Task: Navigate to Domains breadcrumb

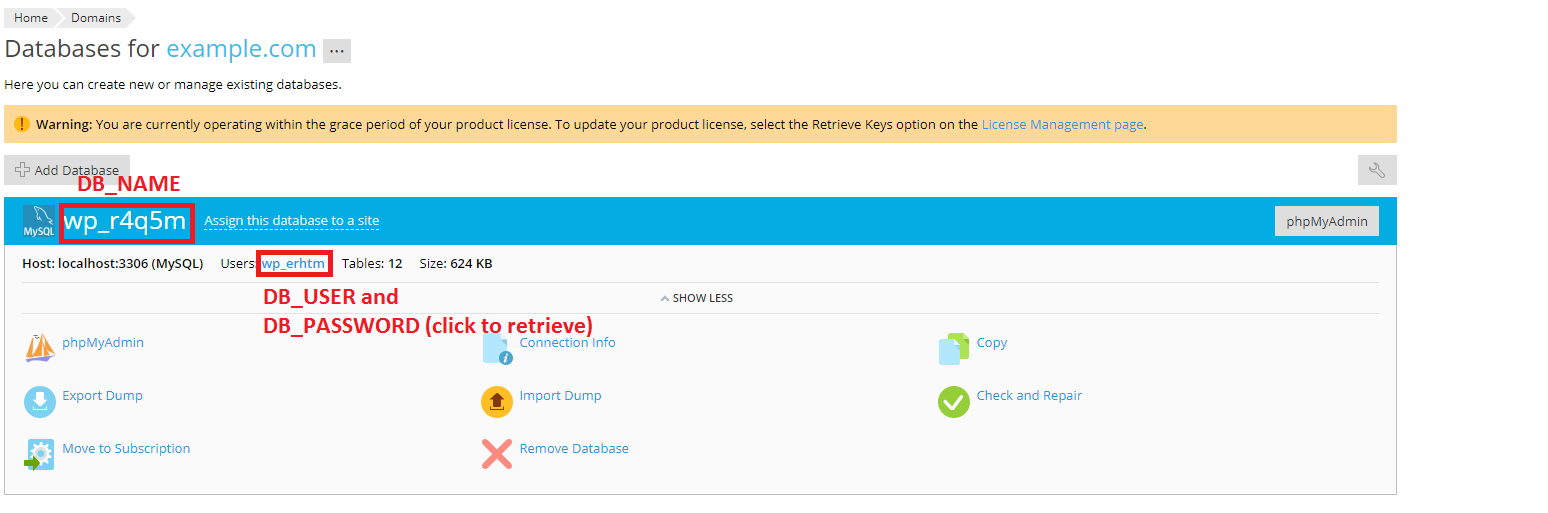Action: [96, 18]
